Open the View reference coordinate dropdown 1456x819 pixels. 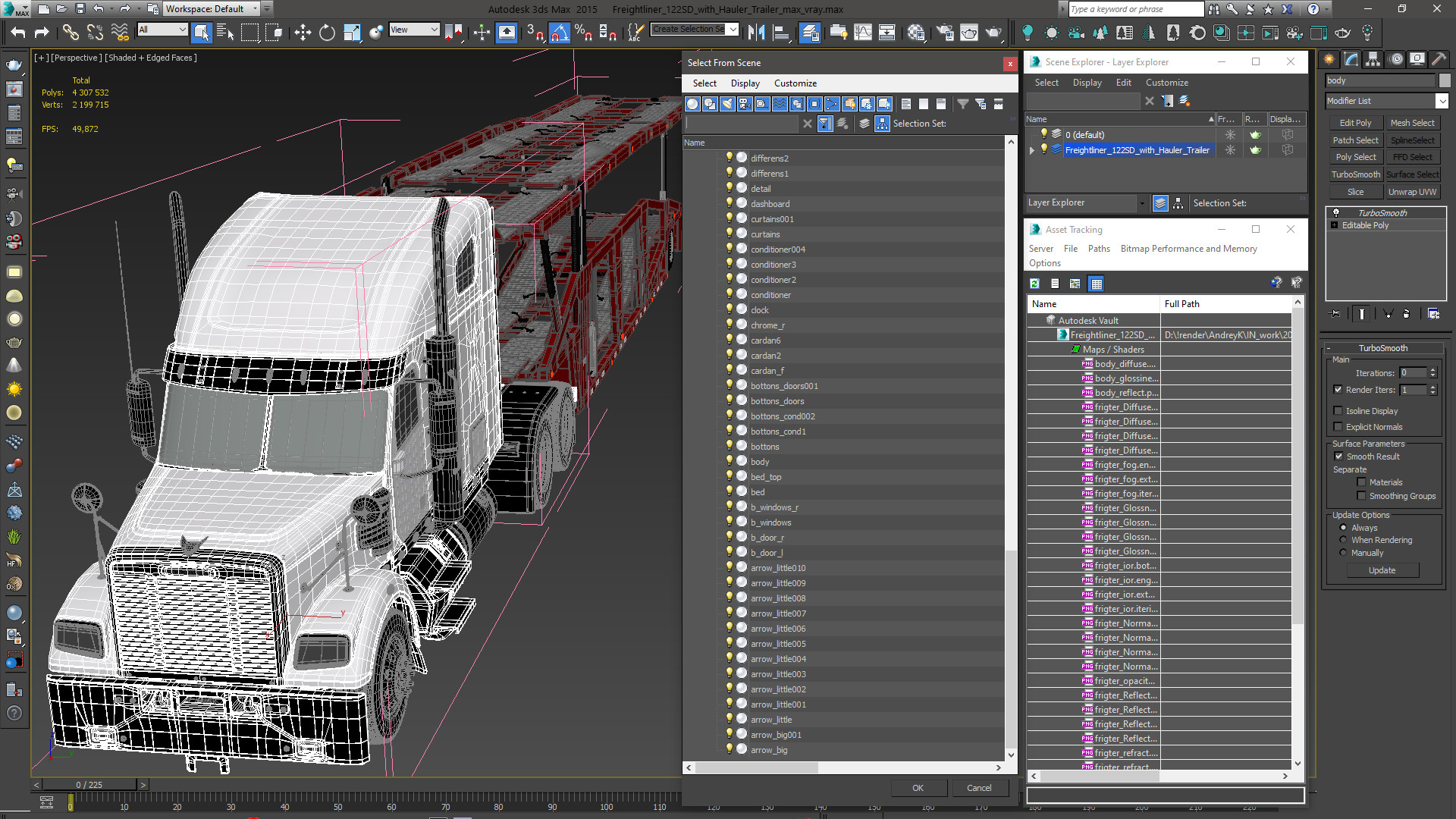pos(414,30)
